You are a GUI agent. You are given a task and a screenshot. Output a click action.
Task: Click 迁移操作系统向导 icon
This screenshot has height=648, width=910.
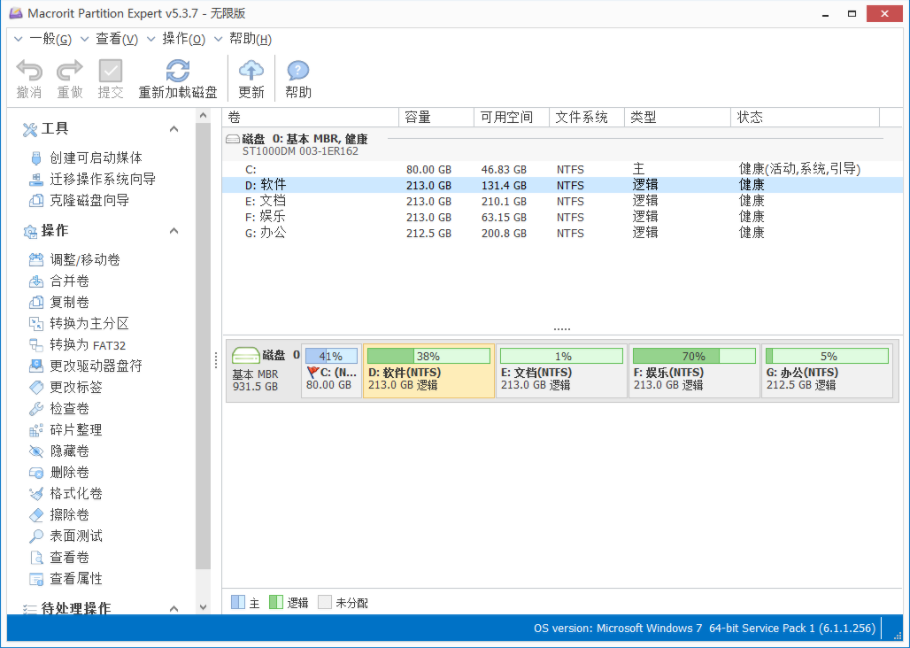(36, 179)
